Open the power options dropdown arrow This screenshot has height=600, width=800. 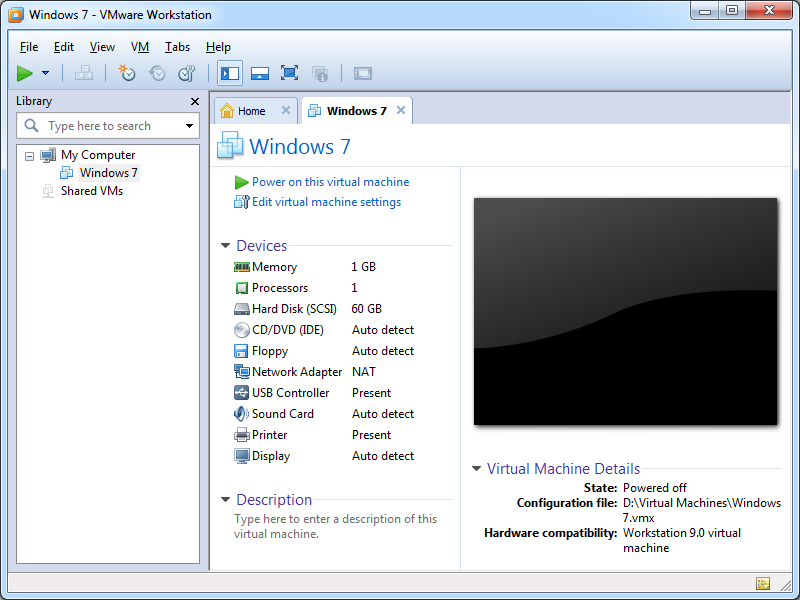(45, 73)
